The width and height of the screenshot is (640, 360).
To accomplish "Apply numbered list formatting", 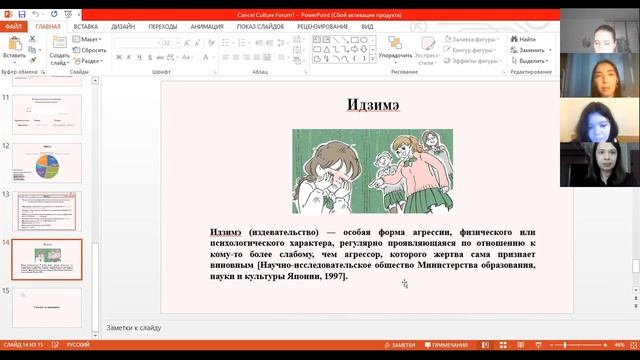I will 242,43.
